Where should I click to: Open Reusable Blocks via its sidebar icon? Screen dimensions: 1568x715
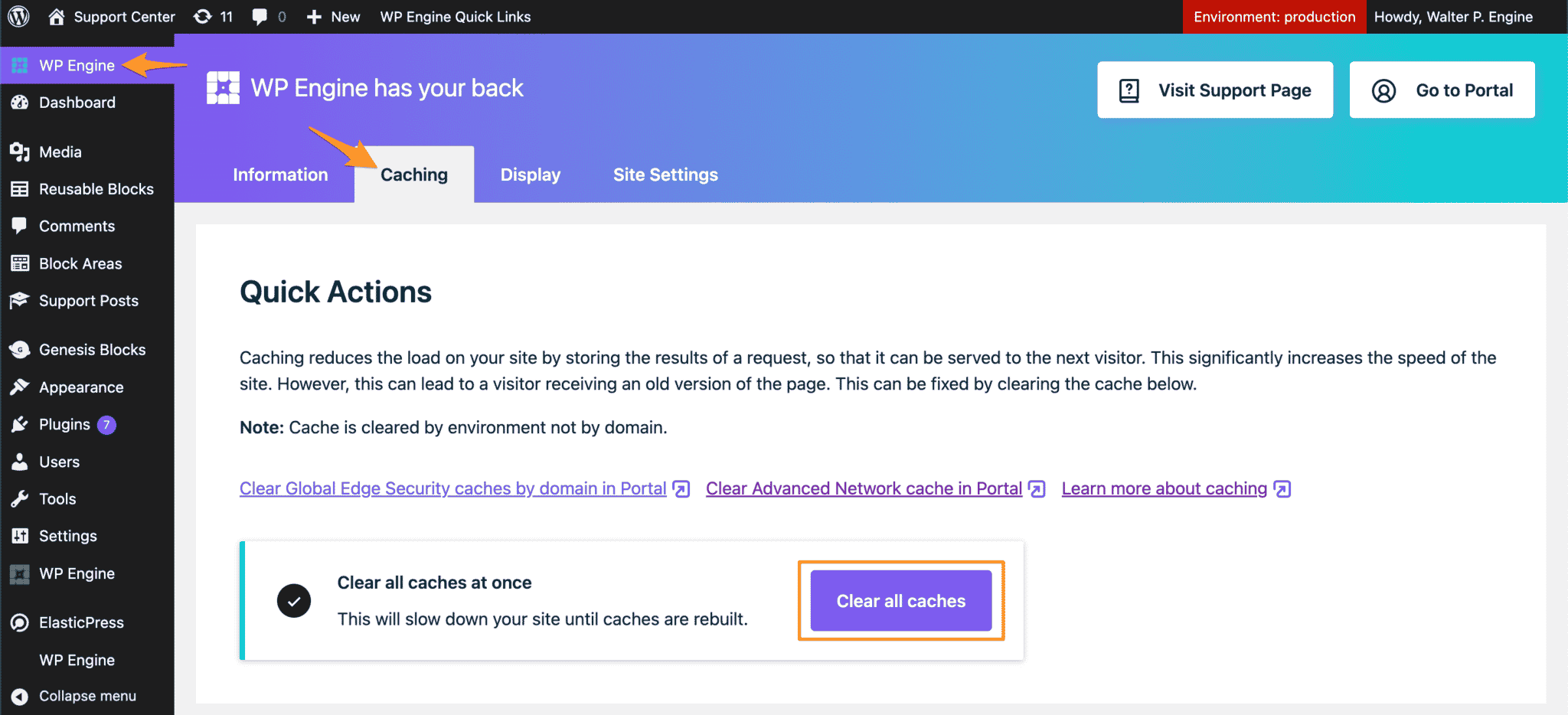pos(21,188)
